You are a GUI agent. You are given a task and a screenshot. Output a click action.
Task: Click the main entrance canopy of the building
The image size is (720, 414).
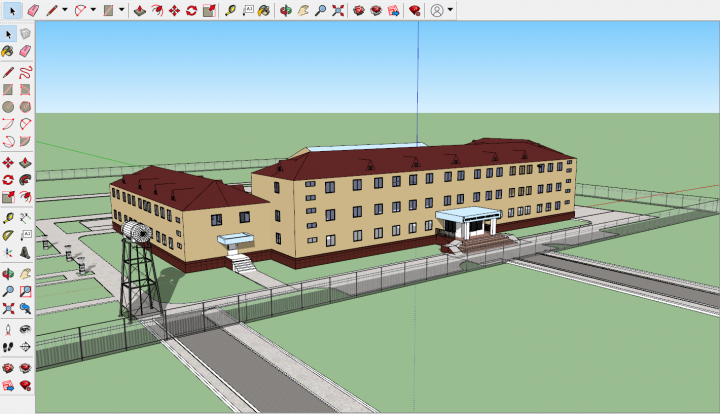coord(468,214)
